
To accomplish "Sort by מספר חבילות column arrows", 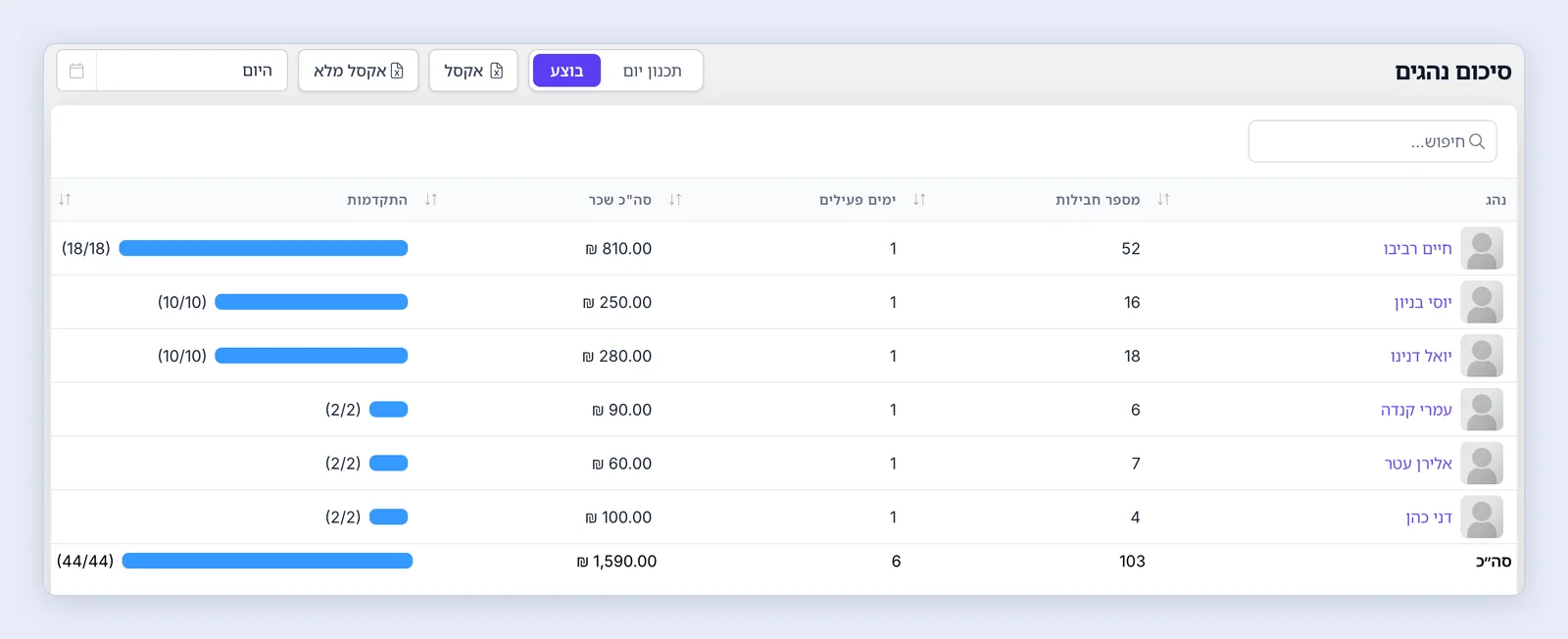I will 1163,199.
